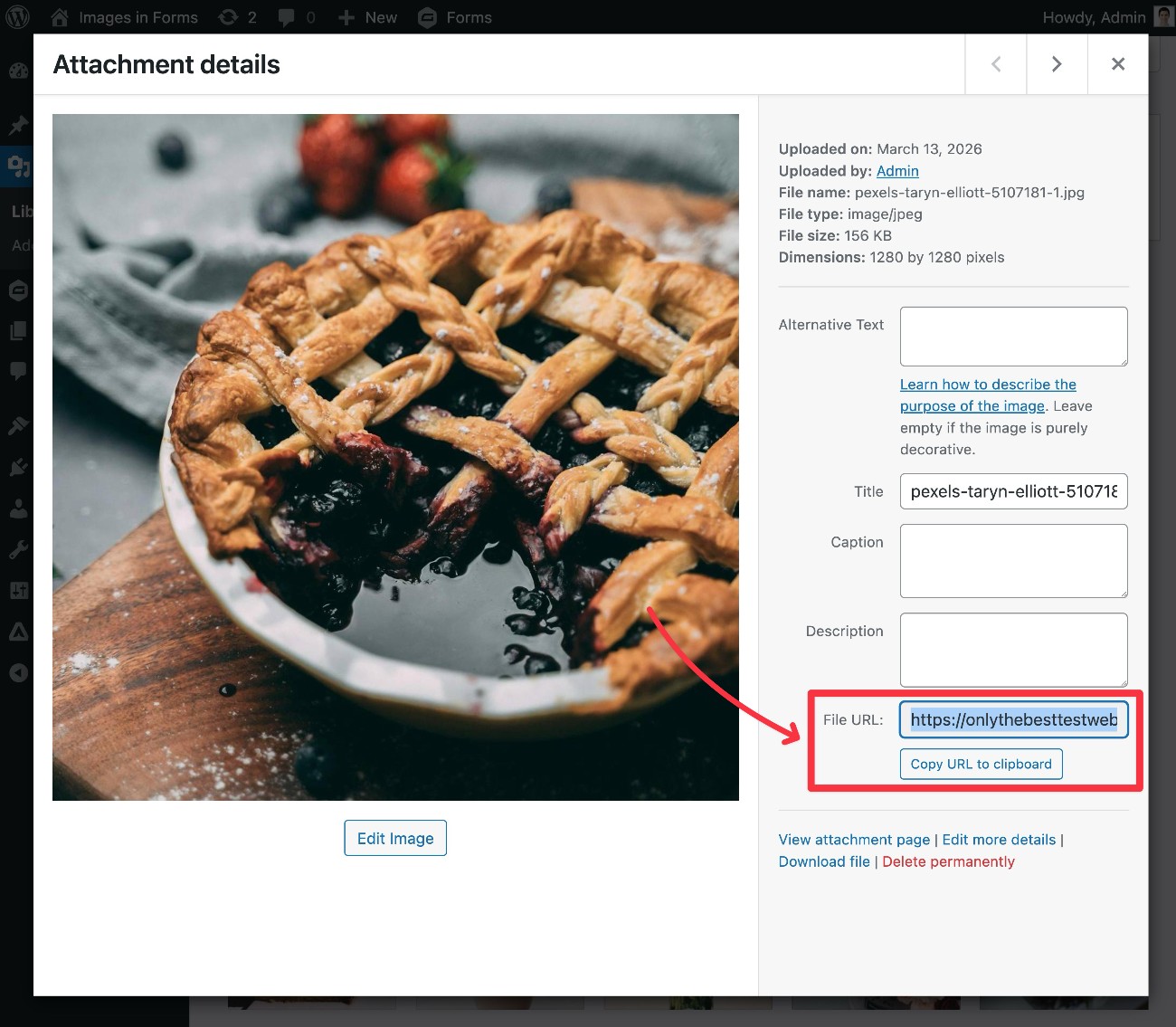
Task: Close the Attachment details dialog
Action: pyautogui.click(x=1117, y=64)
